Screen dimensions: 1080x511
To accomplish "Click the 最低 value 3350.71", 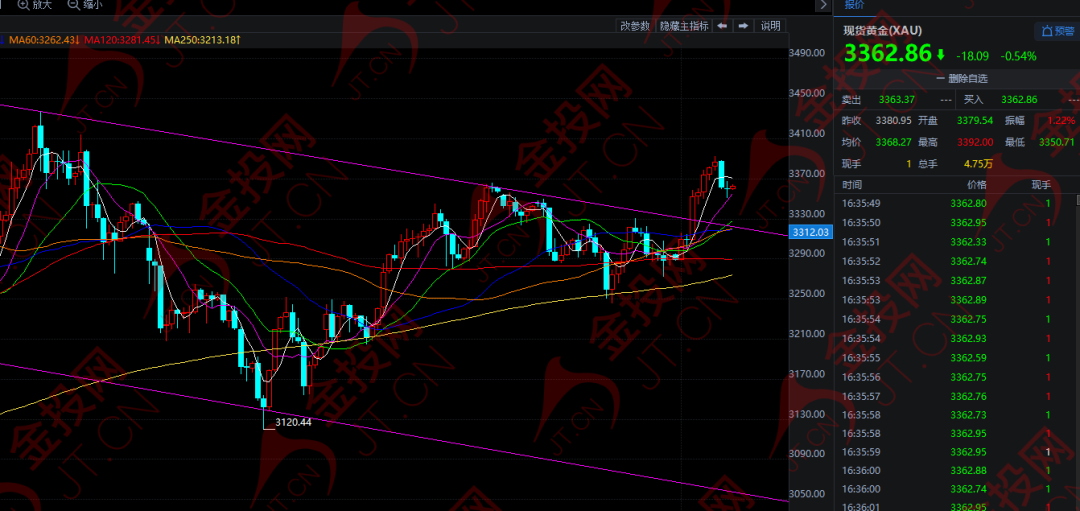I will pyautogui.click(x=1059, y=142).
